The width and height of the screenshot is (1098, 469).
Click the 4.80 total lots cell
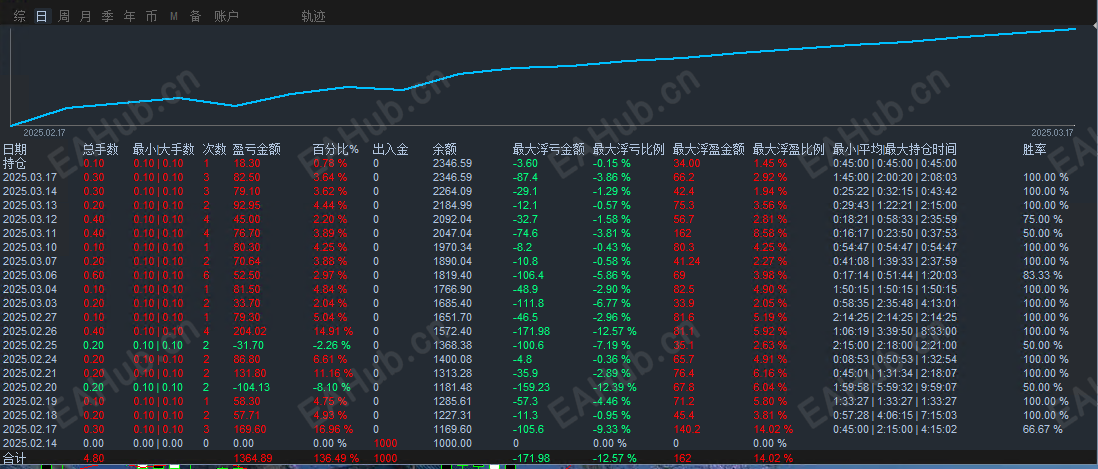(x=93, y=457)
